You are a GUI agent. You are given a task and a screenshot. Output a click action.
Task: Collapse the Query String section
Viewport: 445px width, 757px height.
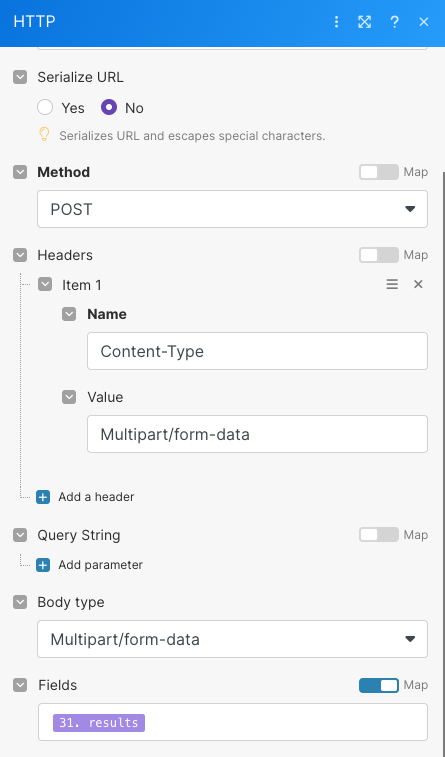point(20,535)
